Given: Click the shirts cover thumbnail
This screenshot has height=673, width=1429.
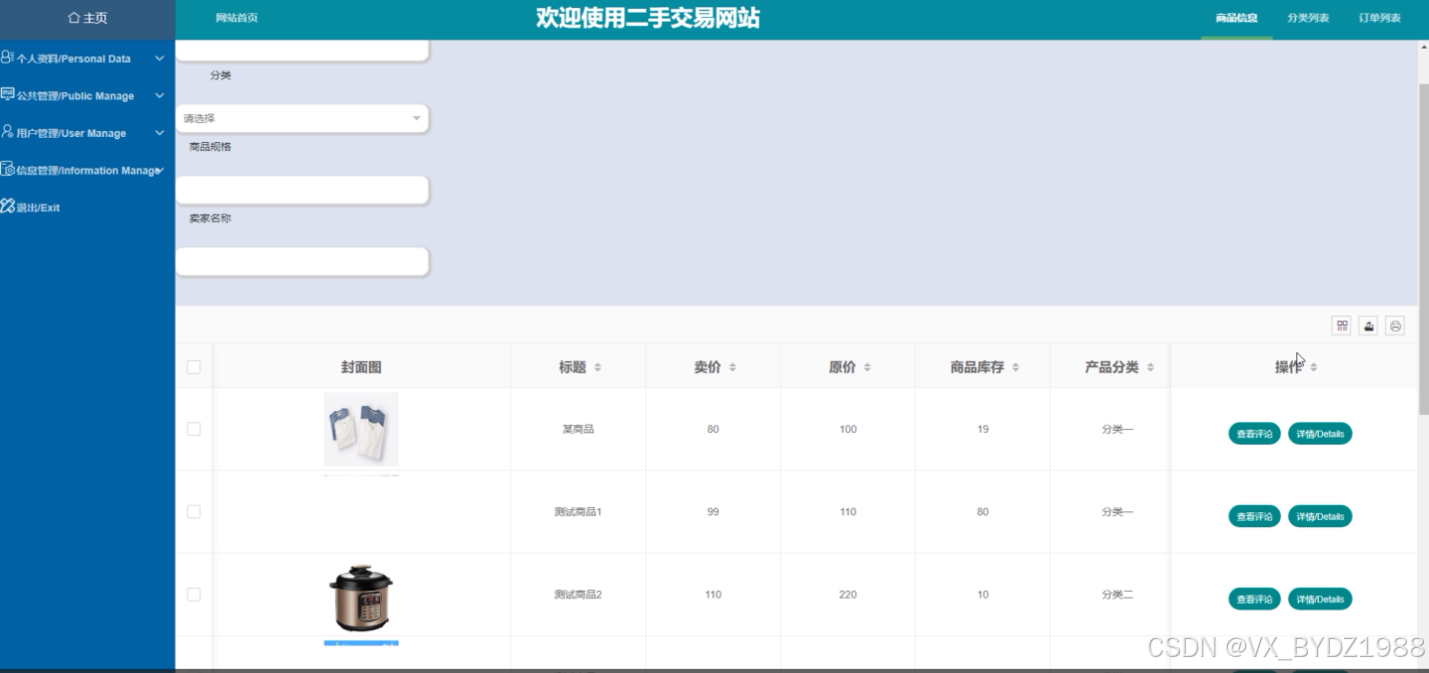Looking at the screenshot, I should click(361, 429).
